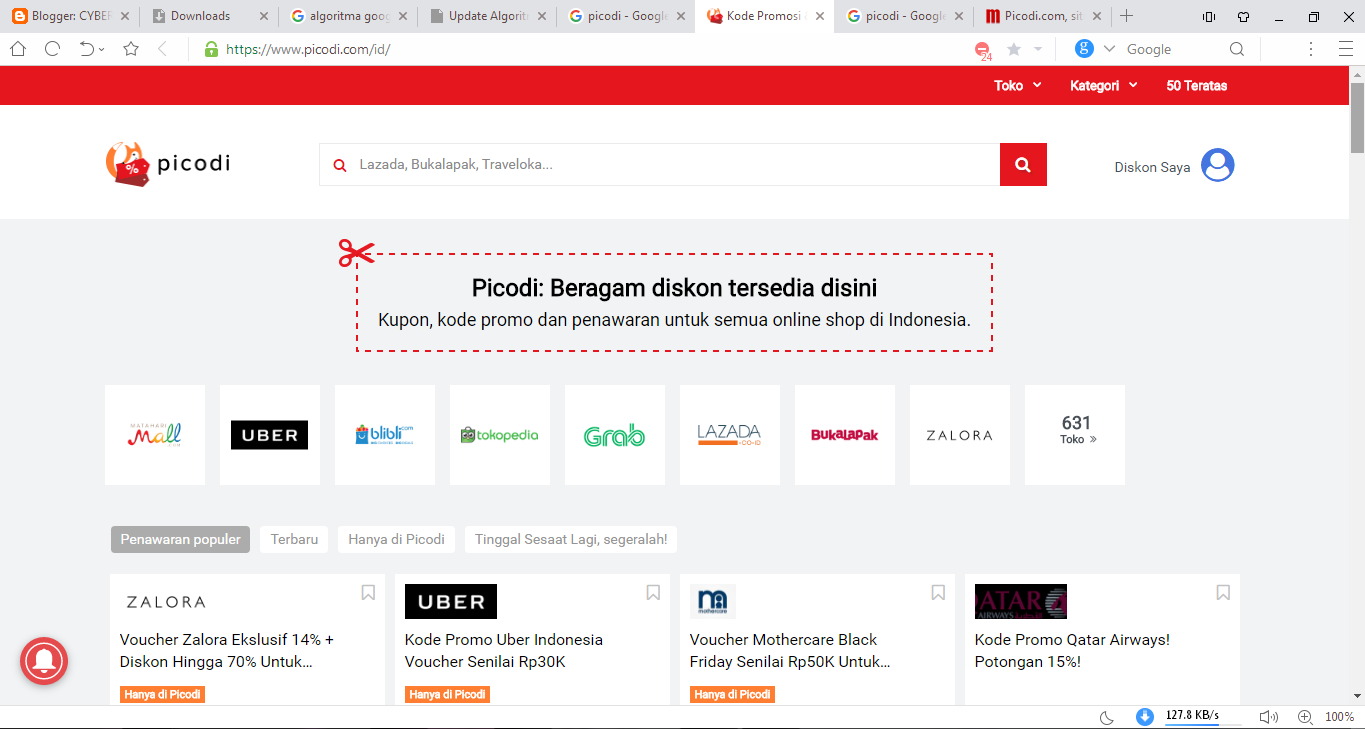1365x729 pixels.
Task: Open the Diskon Saya user avatar
Action: coord(1218,165)
